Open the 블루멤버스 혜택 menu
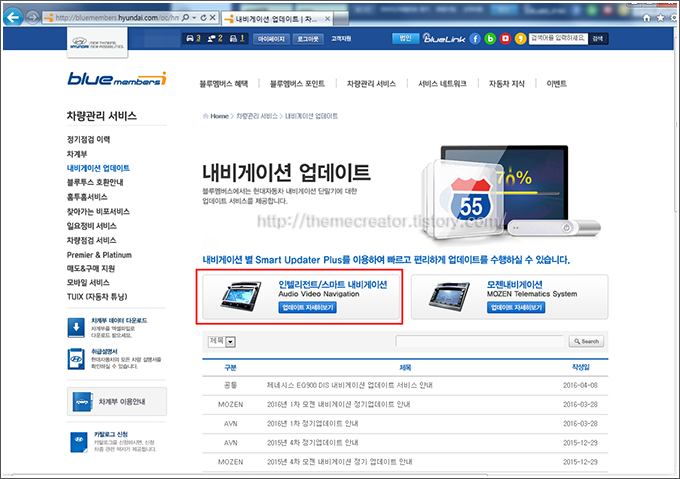This screenshot has height=479, width=680. coord(223,84)
